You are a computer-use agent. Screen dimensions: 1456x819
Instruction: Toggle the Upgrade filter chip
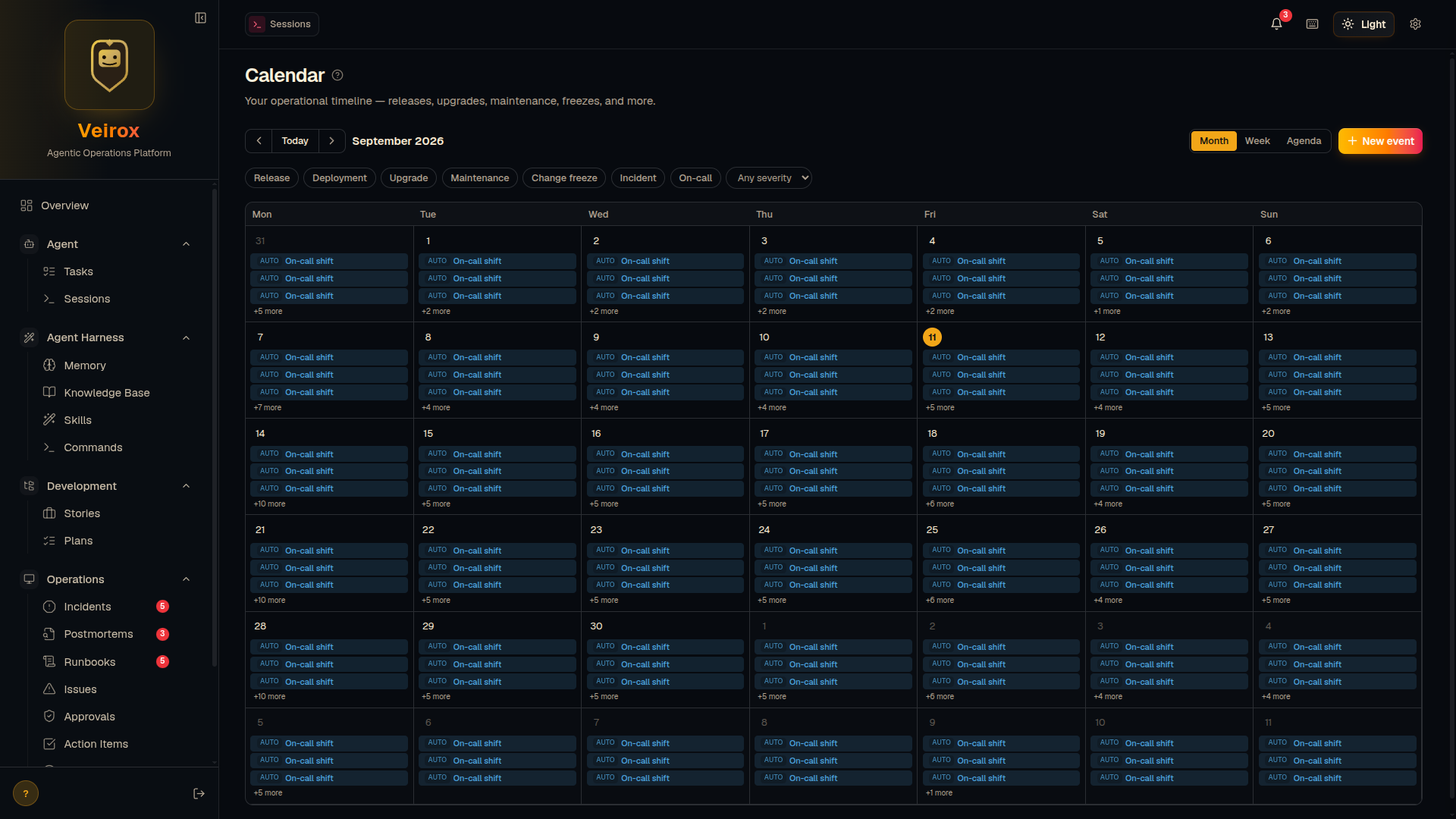point(409,178)
